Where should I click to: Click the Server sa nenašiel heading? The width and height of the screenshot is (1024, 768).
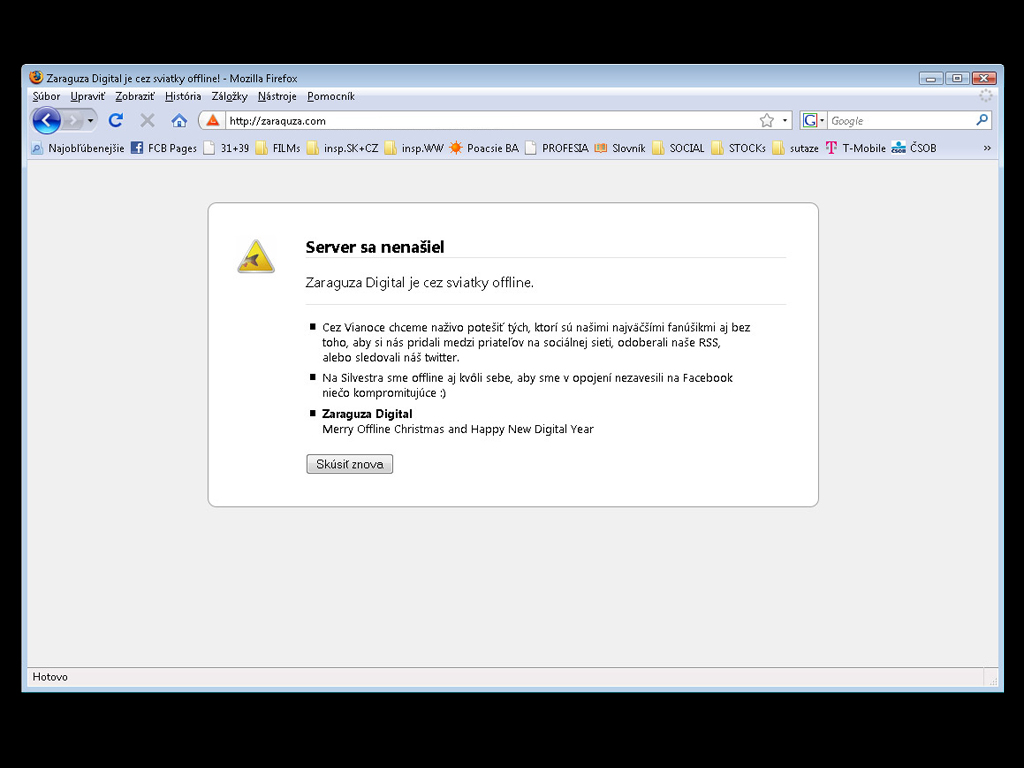click(x=375, y=247)
